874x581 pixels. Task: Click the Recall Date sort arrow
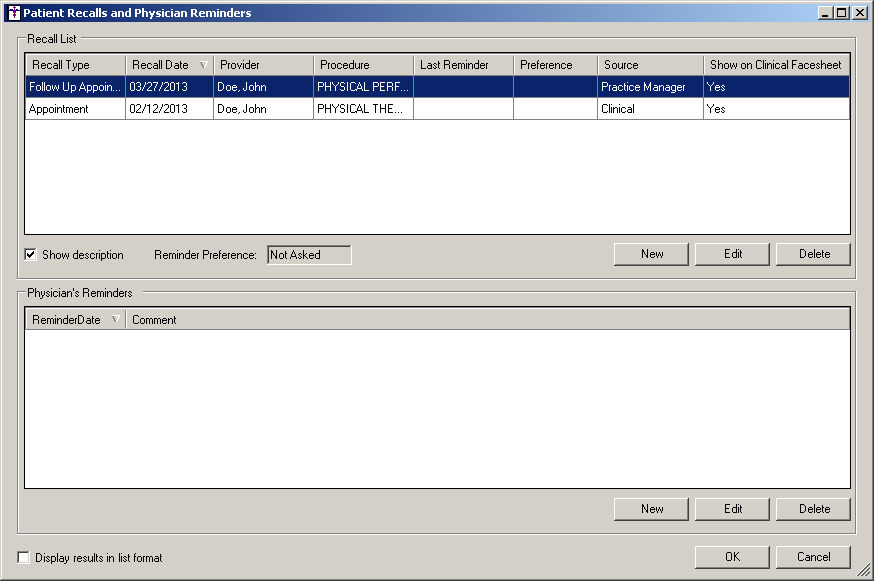[203, 65]
